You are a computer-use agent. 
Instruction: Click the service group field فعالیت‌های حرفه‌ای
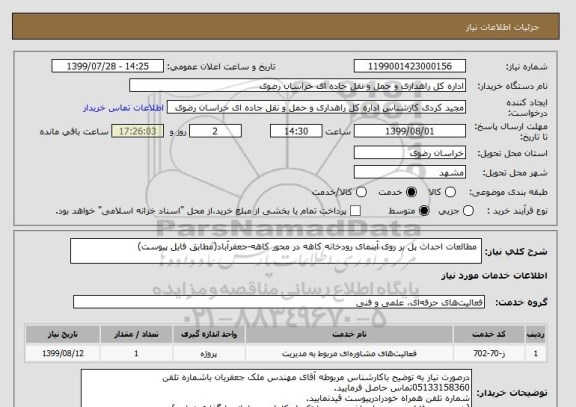pyautogui.click(x=279, y=302)
